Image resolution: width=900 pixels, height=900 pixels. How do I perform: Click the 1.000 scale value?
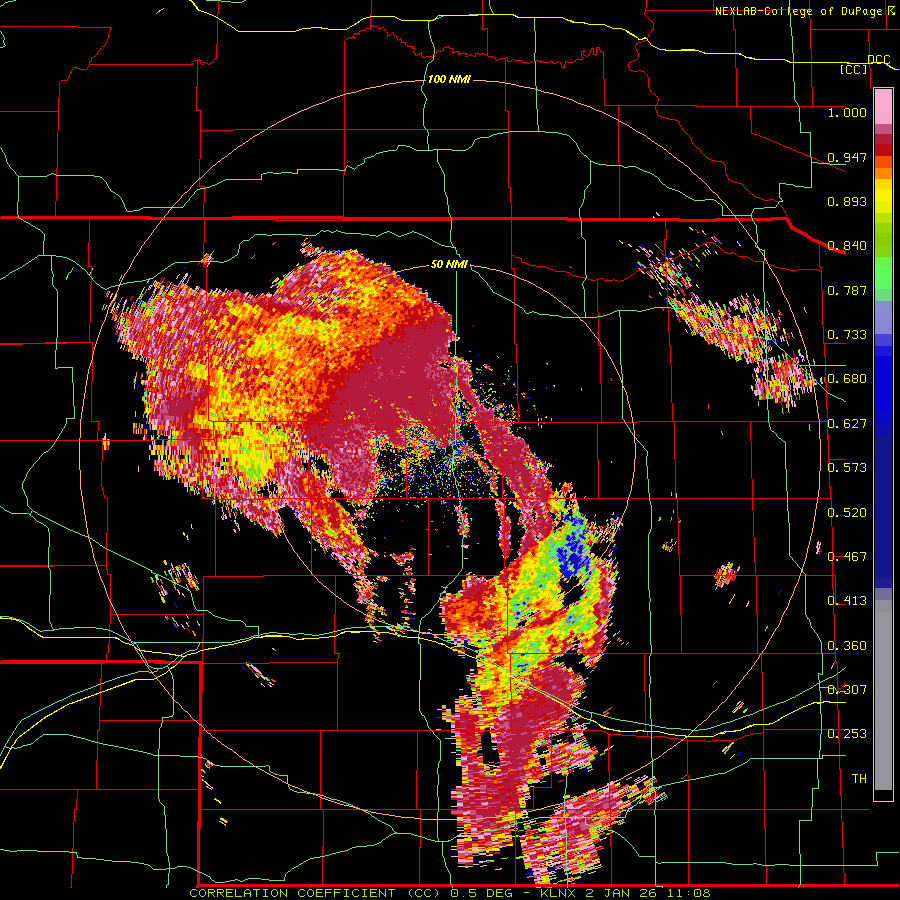(x=847, y=112)
